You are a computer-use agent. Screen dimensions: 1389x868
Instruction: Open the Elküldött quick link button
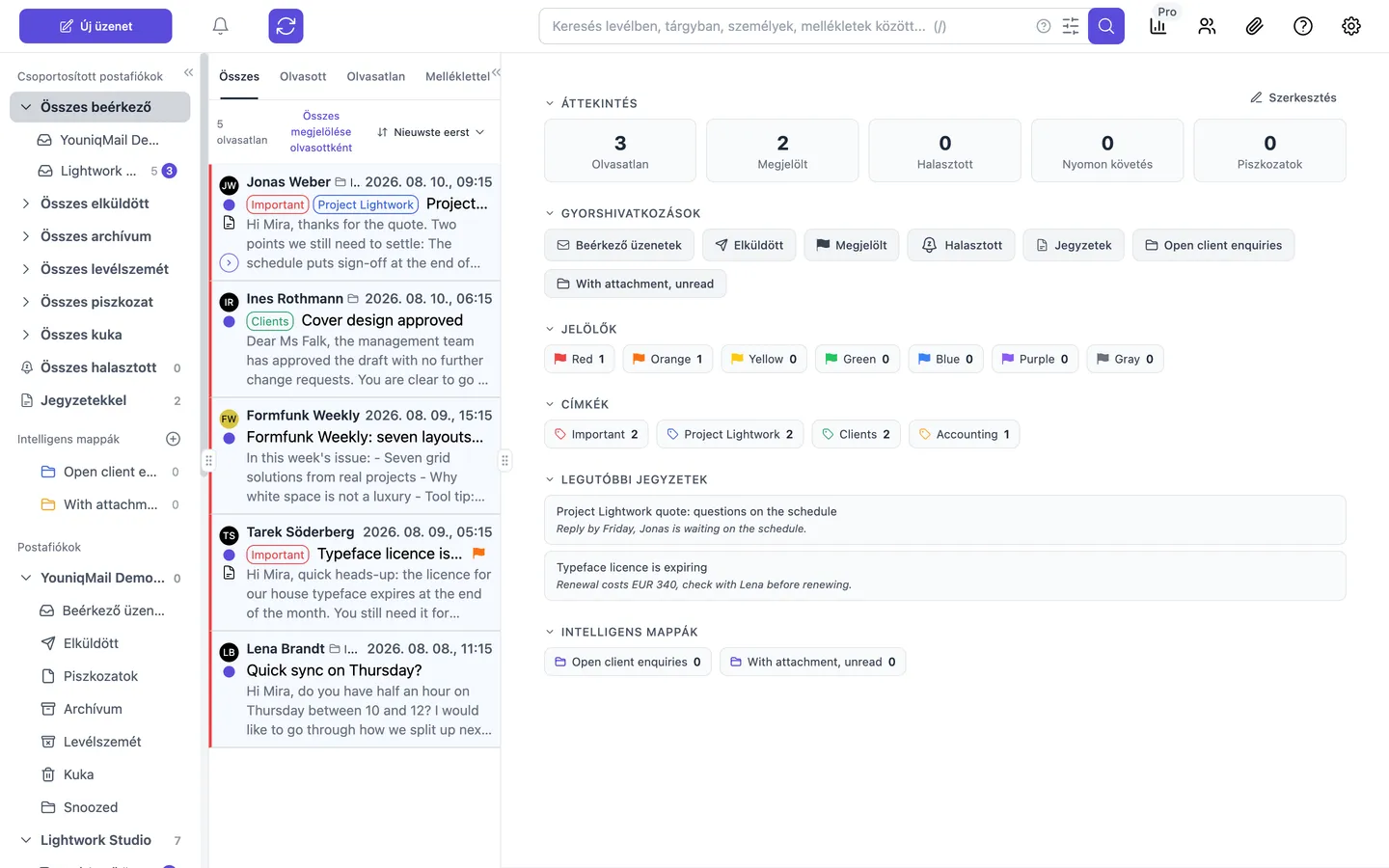tap(749, 245)
